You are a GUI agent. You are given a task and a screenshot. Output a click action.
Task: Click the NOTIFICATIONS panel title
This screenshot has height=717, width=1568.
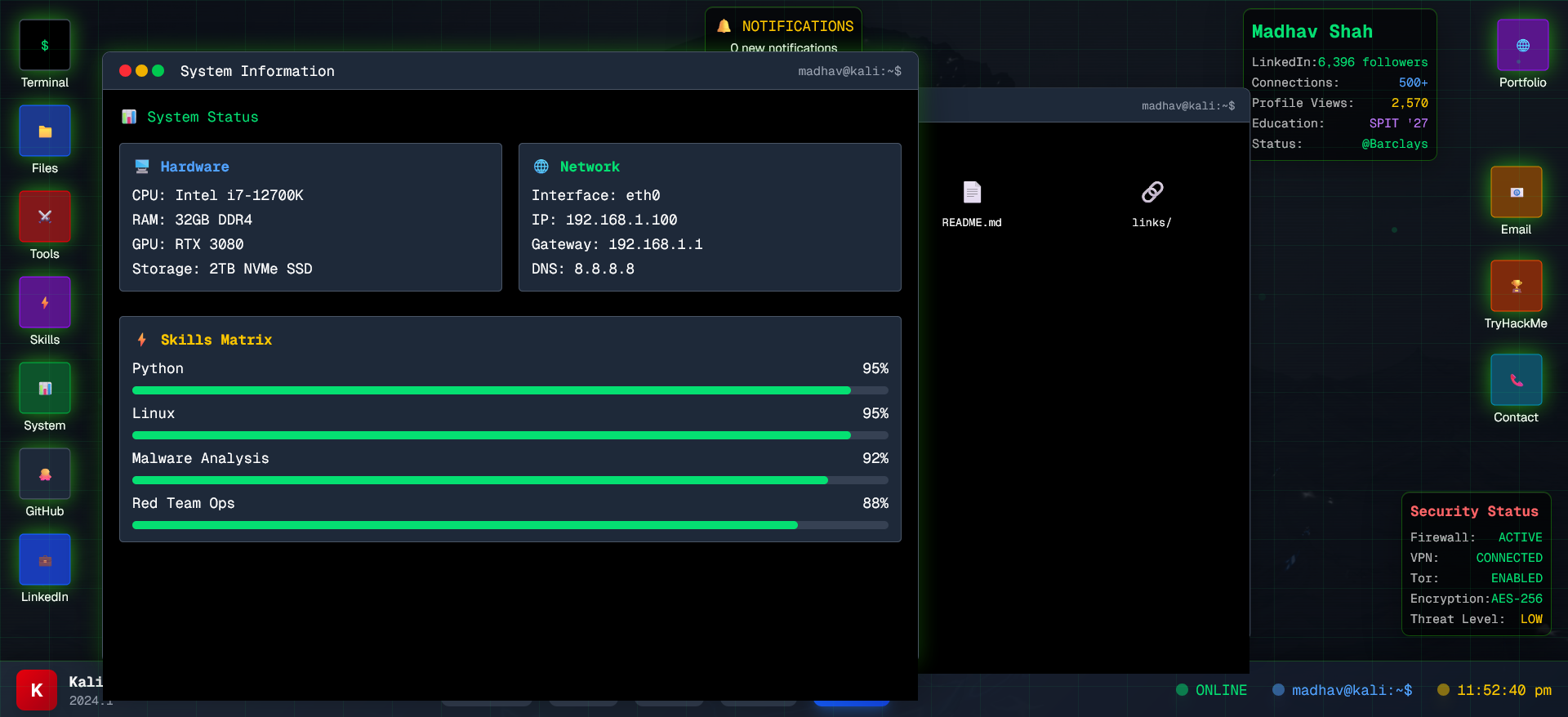[798, 26]
